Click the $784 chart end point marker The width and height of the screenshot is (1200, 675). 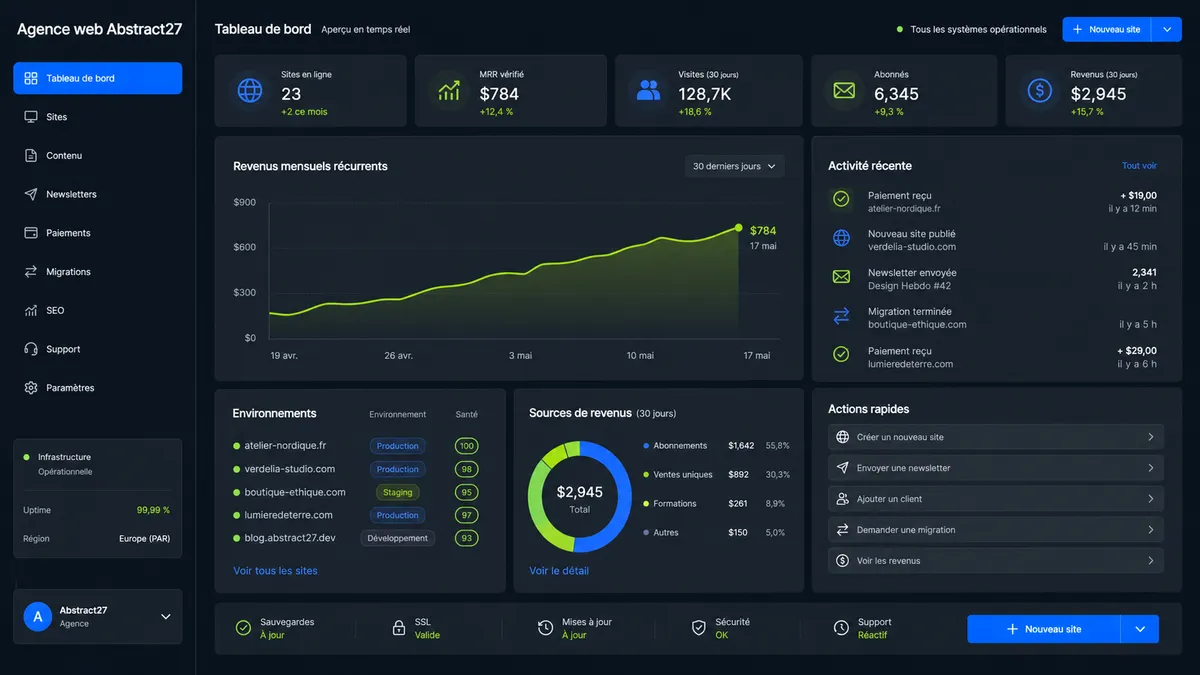tap(738, 228)
